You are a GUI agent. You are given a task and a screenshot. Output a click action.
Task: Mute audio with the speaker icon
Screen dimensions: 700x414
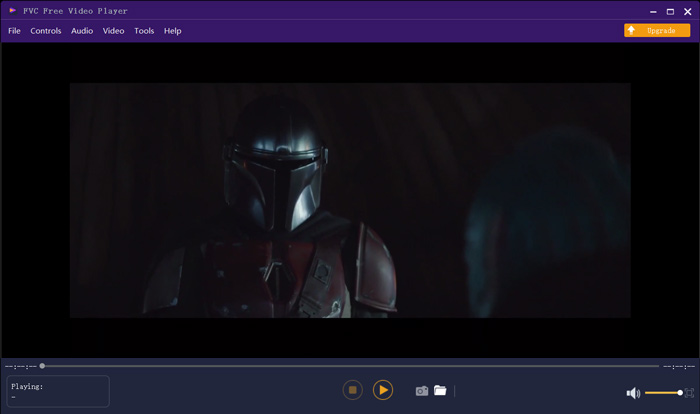coord(633,393)
